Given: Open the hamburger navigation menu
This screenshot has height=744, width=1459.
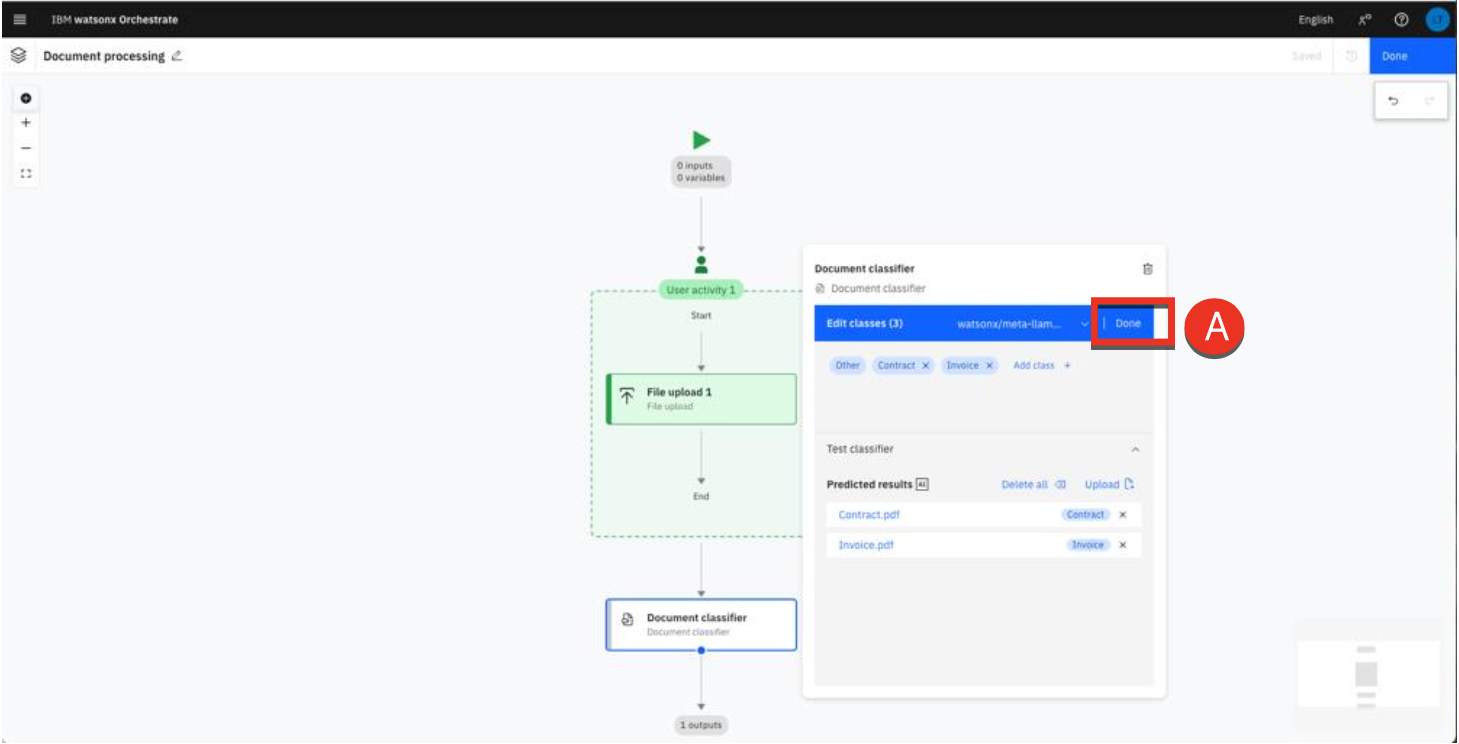Looking at the screenshot, I should tap(20, 20).
